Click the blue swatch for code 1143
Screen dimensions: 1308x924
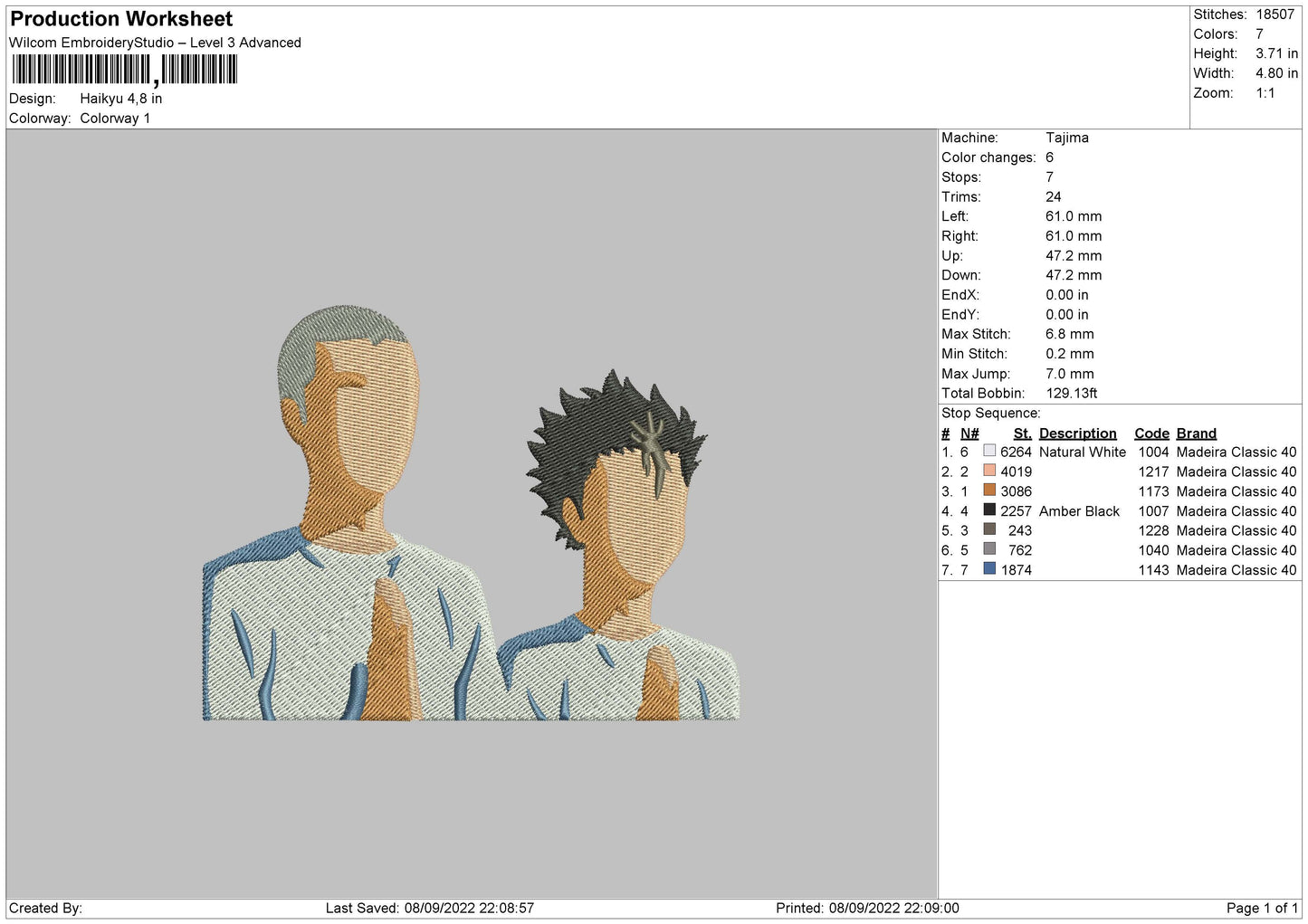pyautogui.click(x=989, y=569)
